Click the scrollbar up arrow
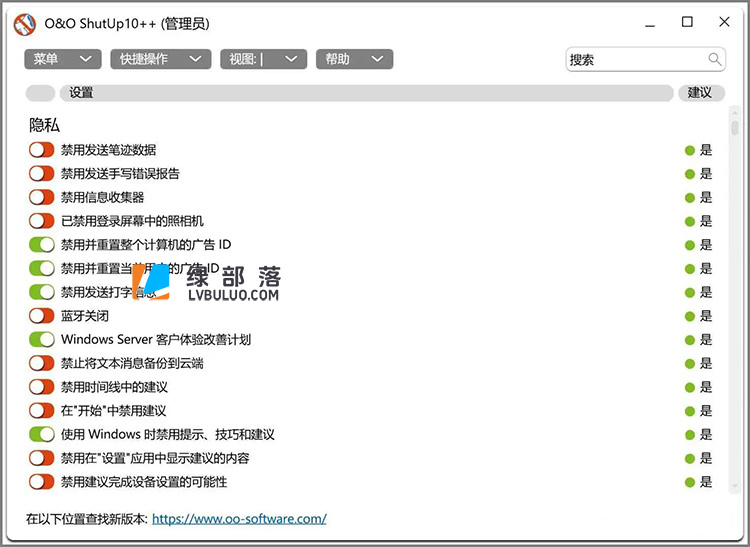The height and width of the screenshot is (547, 750). (x=735, y=113)
